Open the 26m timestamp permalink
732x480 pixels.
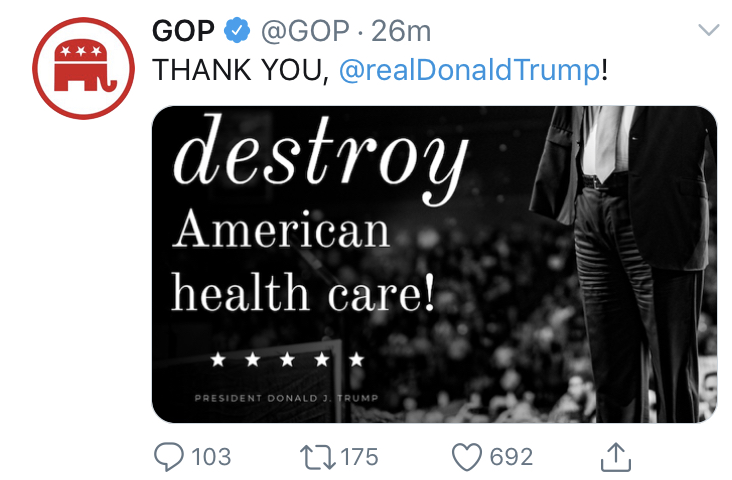tap(401, 31)
